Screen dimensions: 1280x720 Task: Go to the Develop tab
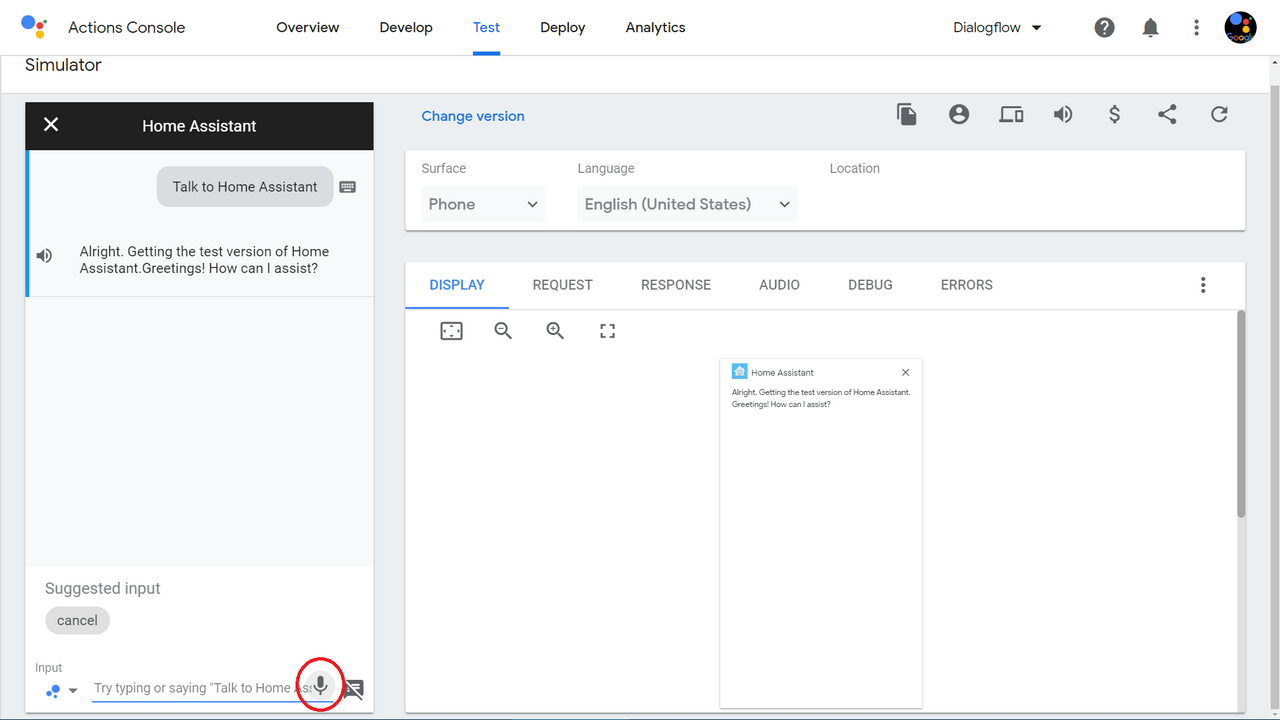click(406, 28)
